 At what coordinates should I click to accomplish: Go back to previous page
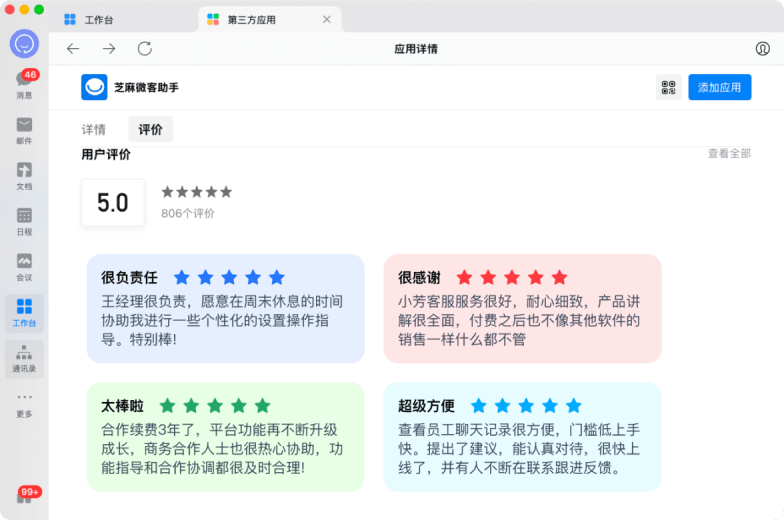point(73,49)
